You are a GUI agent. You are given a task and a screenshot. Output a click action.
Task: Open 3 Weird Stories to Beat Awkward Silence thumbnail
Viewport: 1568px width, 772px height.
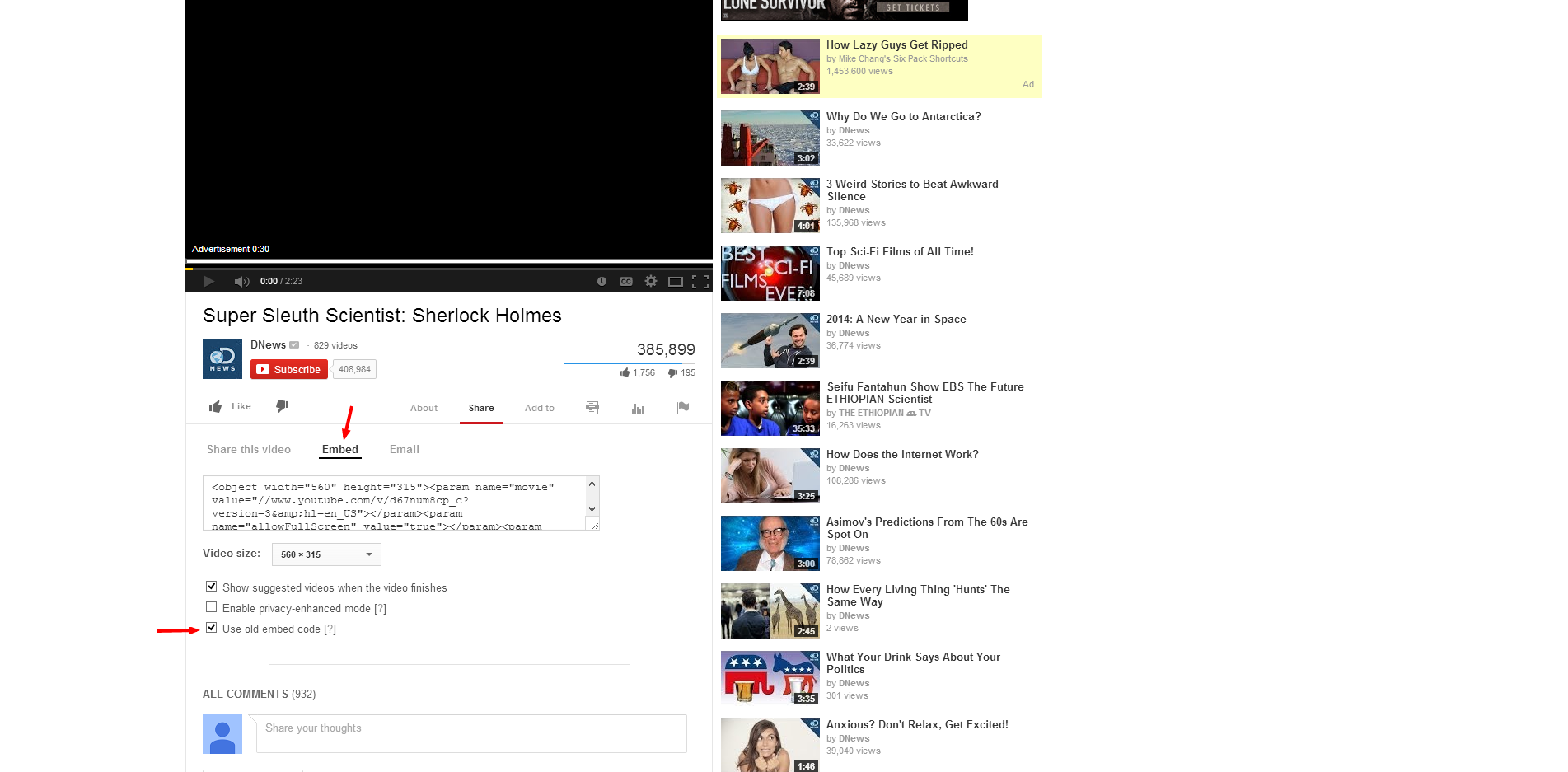pyautogui.click(x=770, y=206)
